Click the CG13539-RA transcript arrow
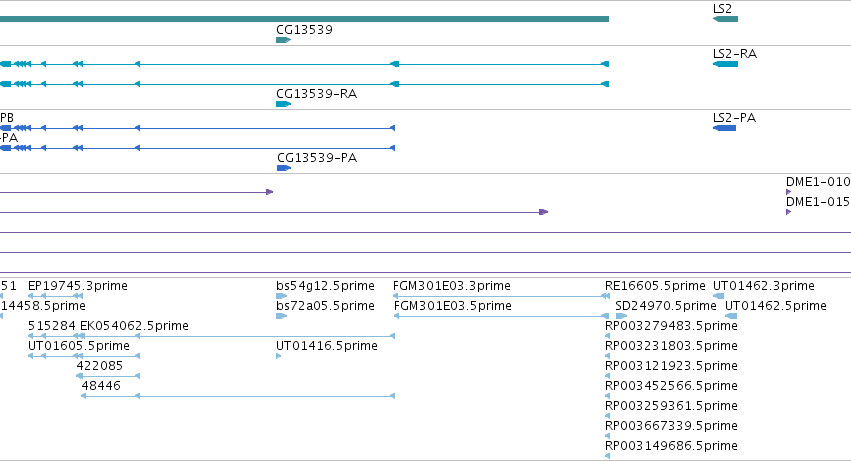Screen dimensions: 851x461 point(283,104)
